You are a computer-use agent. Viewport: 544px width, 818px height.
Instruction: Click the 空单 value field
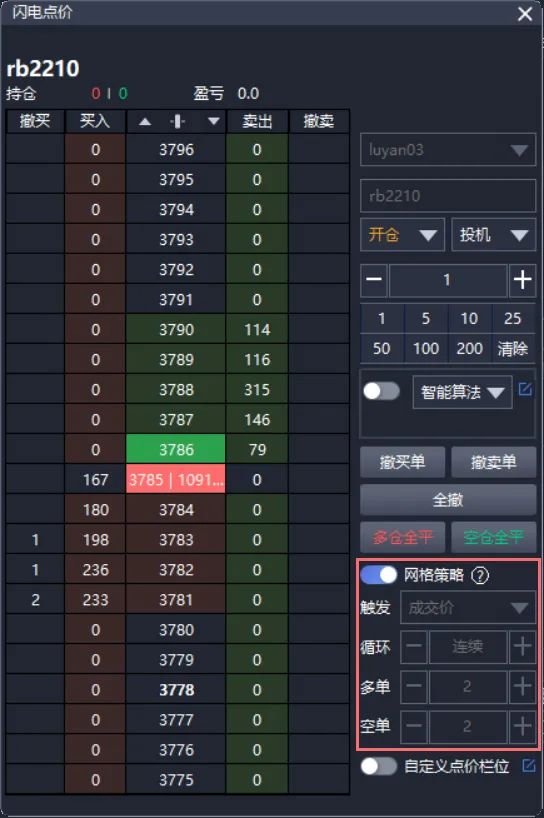click(468, 726)
